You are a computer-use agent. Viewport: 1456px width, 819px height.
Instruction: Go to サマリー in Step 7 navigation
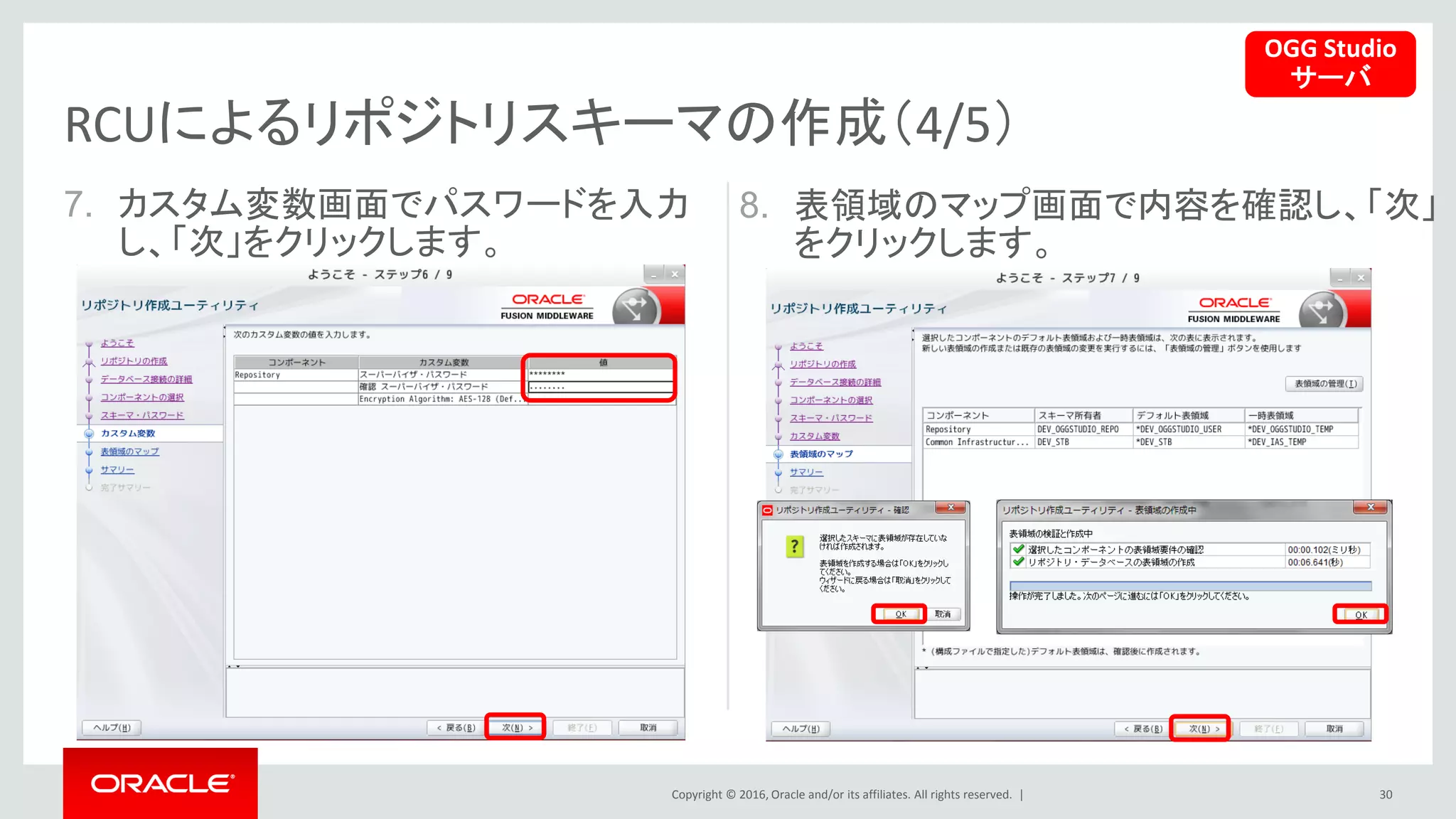(x=806, y=472)
